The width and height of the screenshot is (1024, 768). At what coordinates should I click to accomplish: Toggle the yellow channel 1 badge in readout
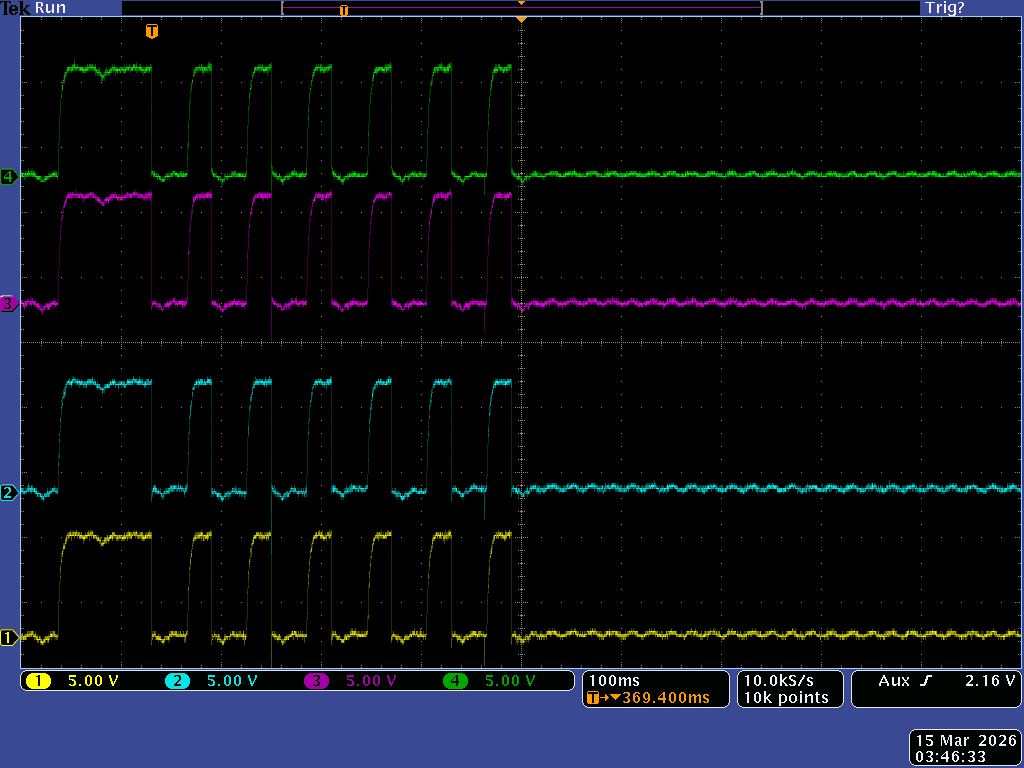pyautogui.click(x=38, y=681)
